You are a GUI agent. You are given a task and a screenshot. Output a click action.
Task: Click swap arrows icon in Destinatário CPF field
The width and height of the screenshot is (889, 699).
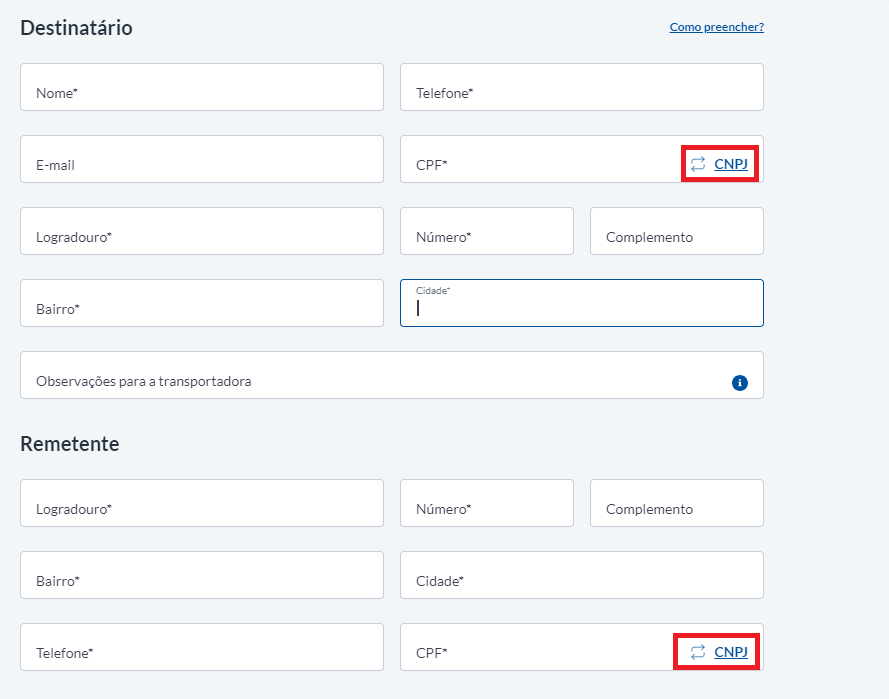(x=698, y=164)
